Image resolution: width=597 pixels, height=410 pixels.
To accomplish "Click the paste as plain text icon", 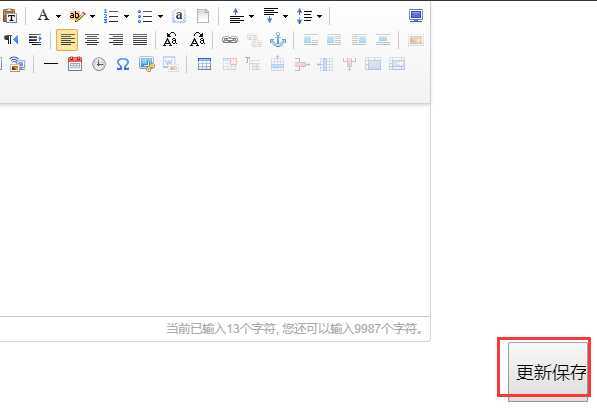I will (10, 16).
